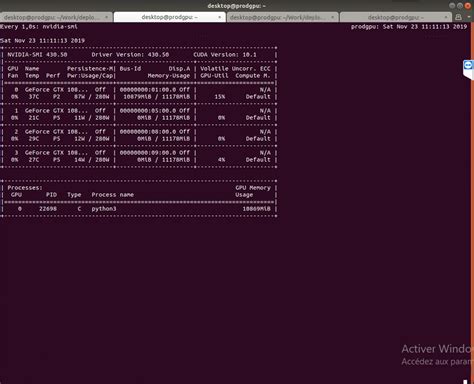Click the window title desktop@prodgpu: ~
This screenshot has height=384, width=474.
click(x=236, y=6)
